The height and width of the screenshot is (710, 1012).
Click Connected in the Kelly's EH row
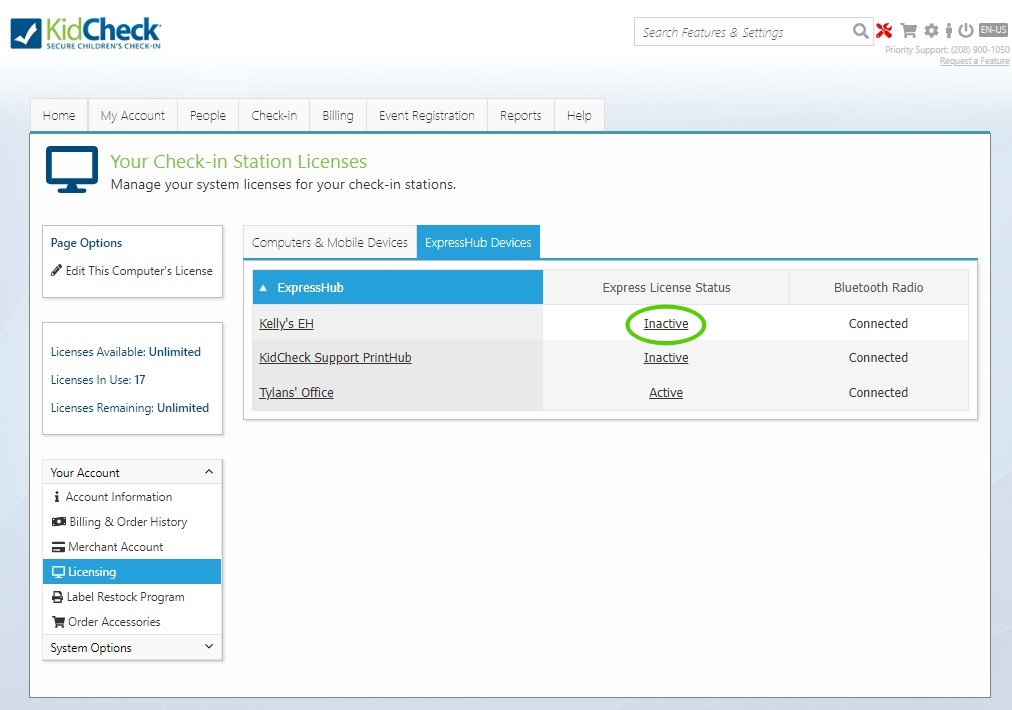878,324
